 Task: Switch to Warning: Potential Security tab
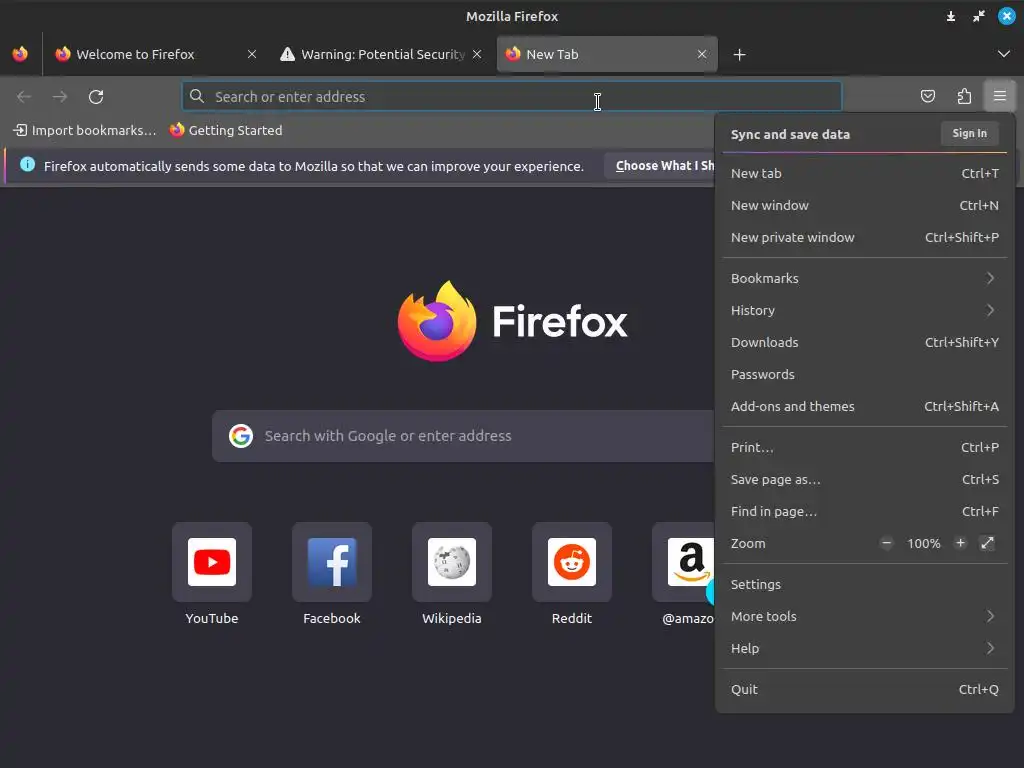point(382,54)
